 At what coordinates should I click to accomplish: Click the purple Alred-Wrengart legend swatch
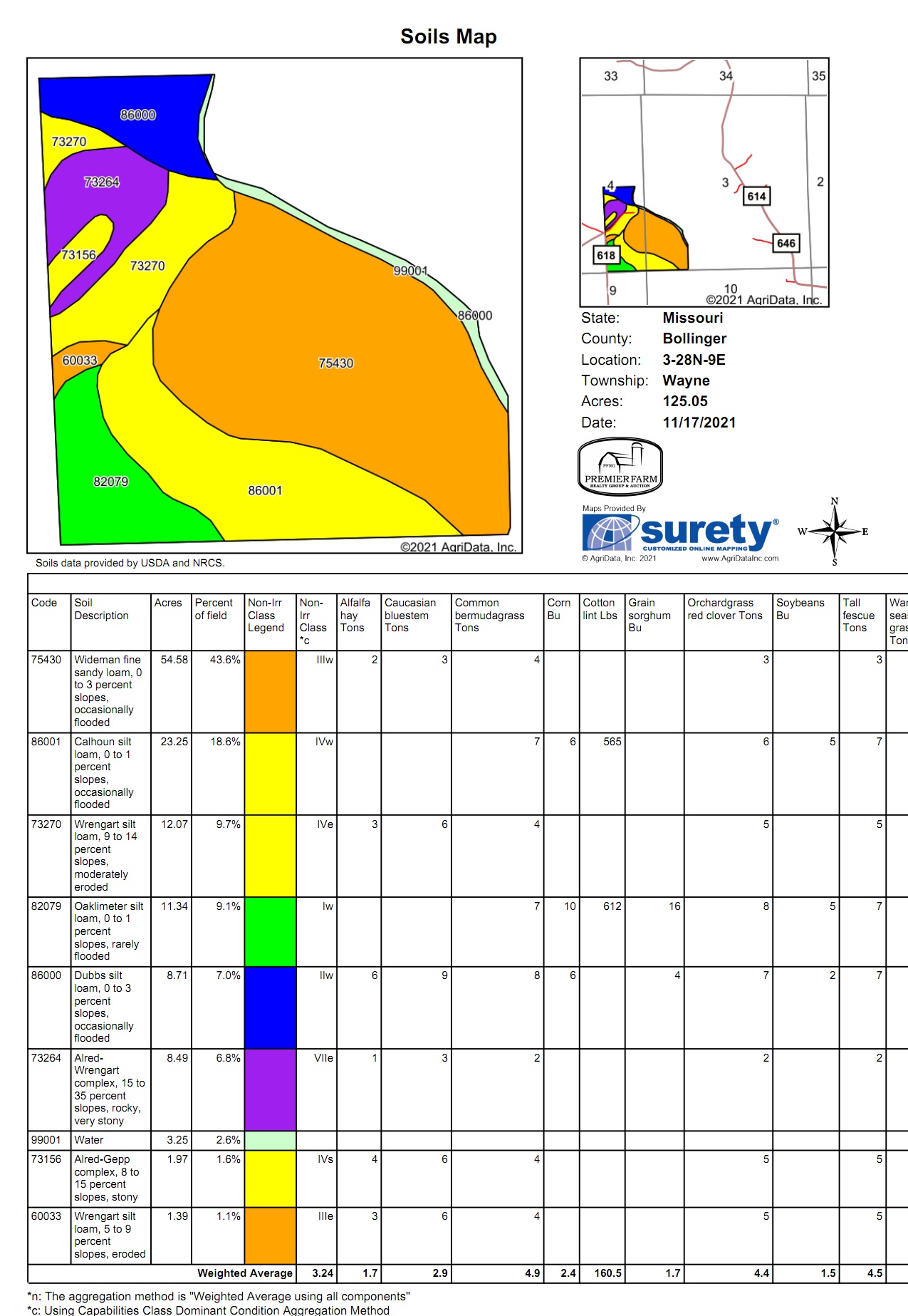(270, 1089)
